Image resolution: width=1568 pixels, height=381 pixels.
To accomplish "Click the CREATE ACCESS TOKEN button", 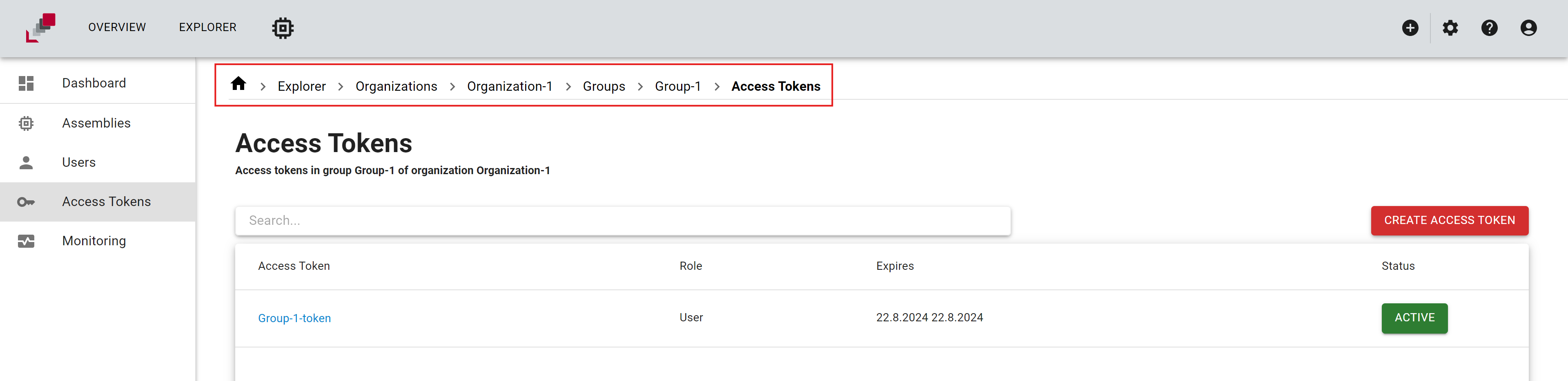I will tap(1449, 221).
